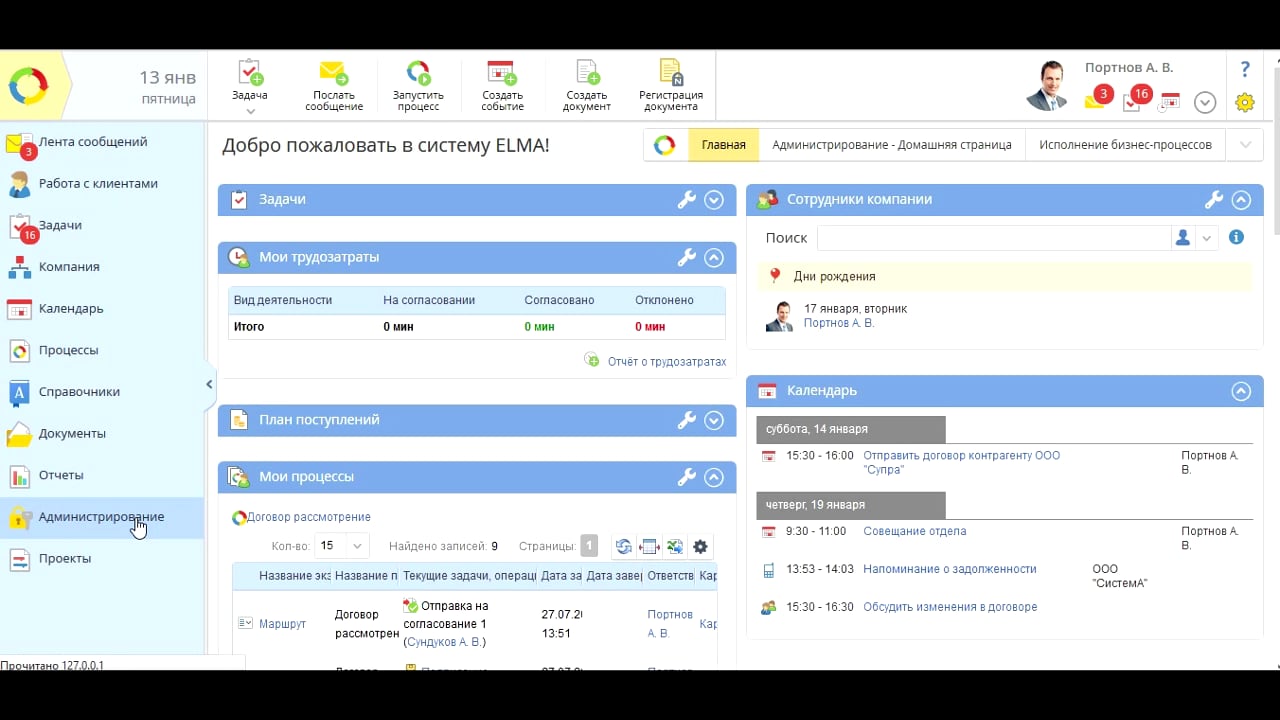Screen dimensions: 1280x720
Task: Open the calendar icon in the header
Action: pyautogui.click(x=1170, y=101)
